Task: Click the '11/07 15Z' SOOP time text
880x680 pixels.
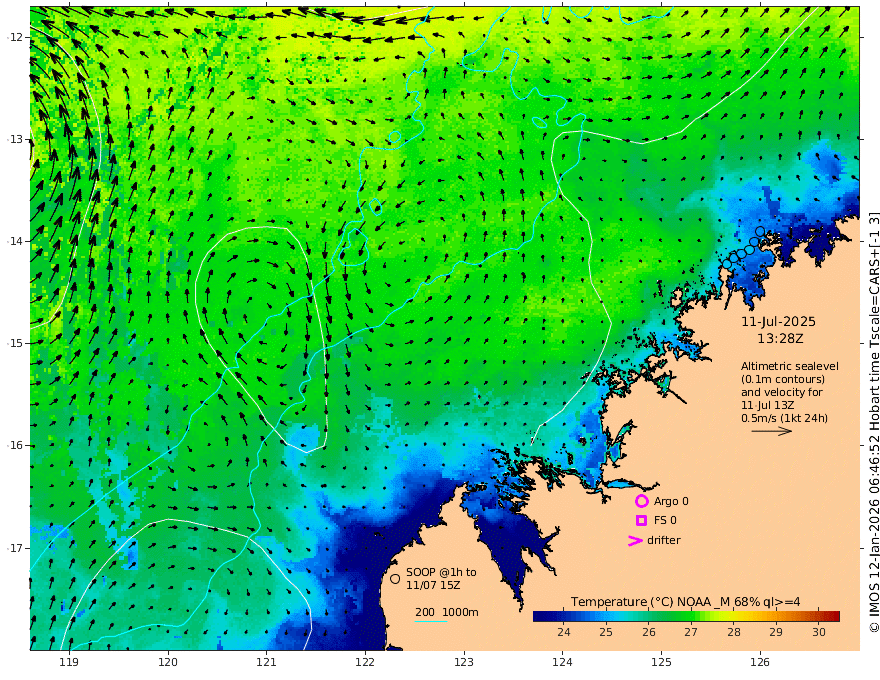Action: tap(433, 585)
